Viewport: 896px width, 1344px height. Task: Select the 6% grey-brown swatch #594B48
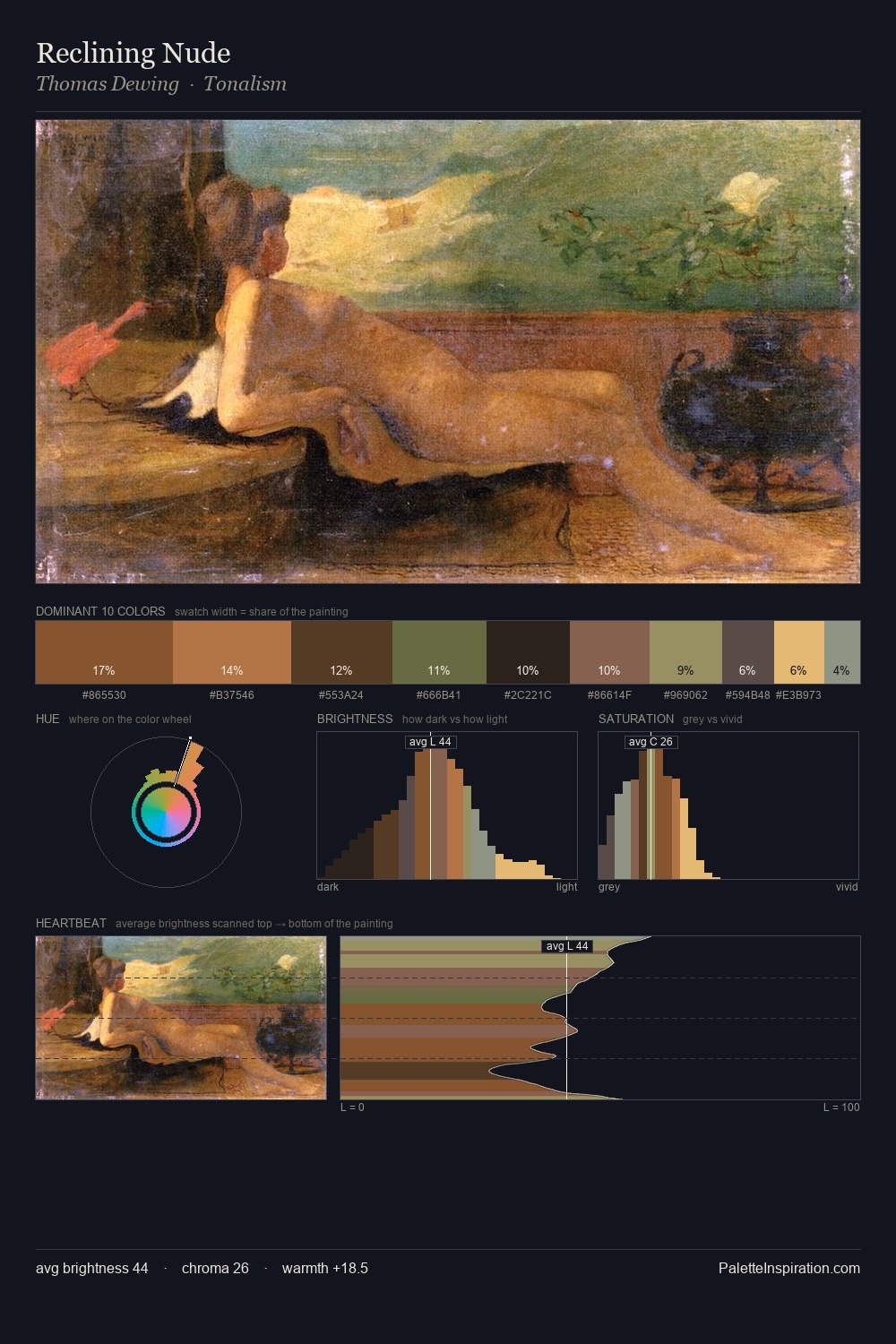point(748,652)
